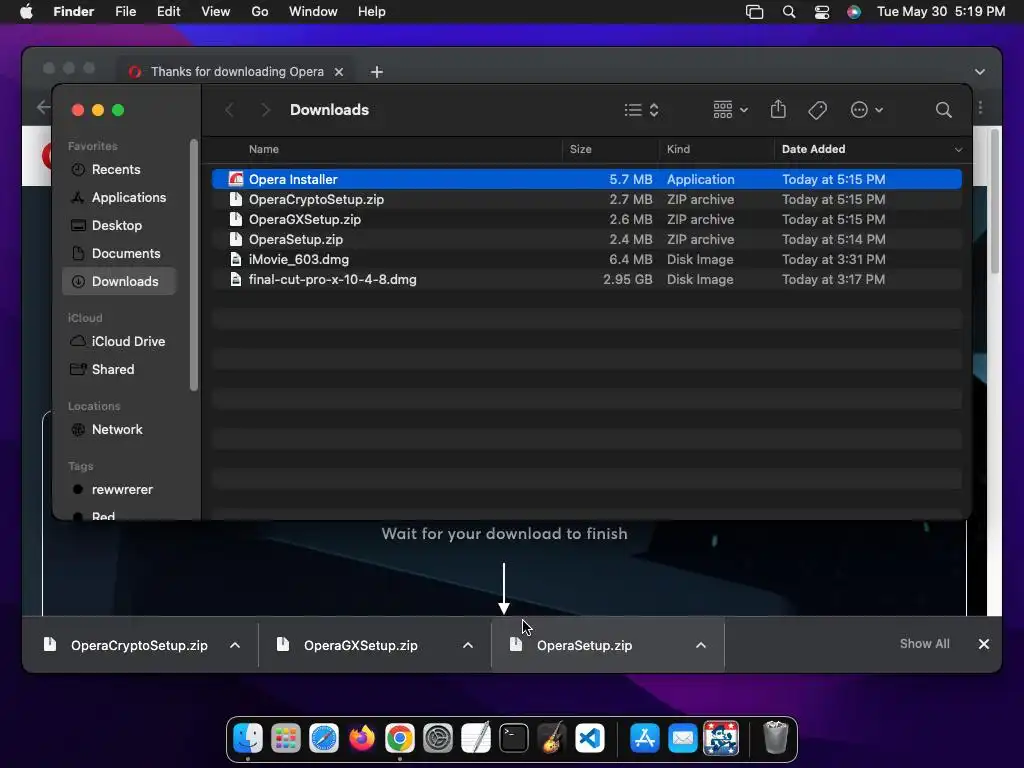Open the File menu
The image size is (1024, 768).
click(125, 12)
